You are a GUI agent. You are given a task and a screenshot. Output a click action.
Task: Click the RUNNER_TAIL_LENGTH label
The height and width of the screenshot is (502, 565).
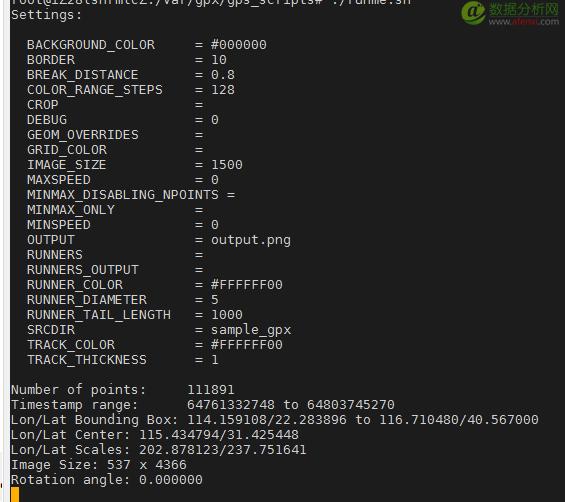[x=99, y=315]
